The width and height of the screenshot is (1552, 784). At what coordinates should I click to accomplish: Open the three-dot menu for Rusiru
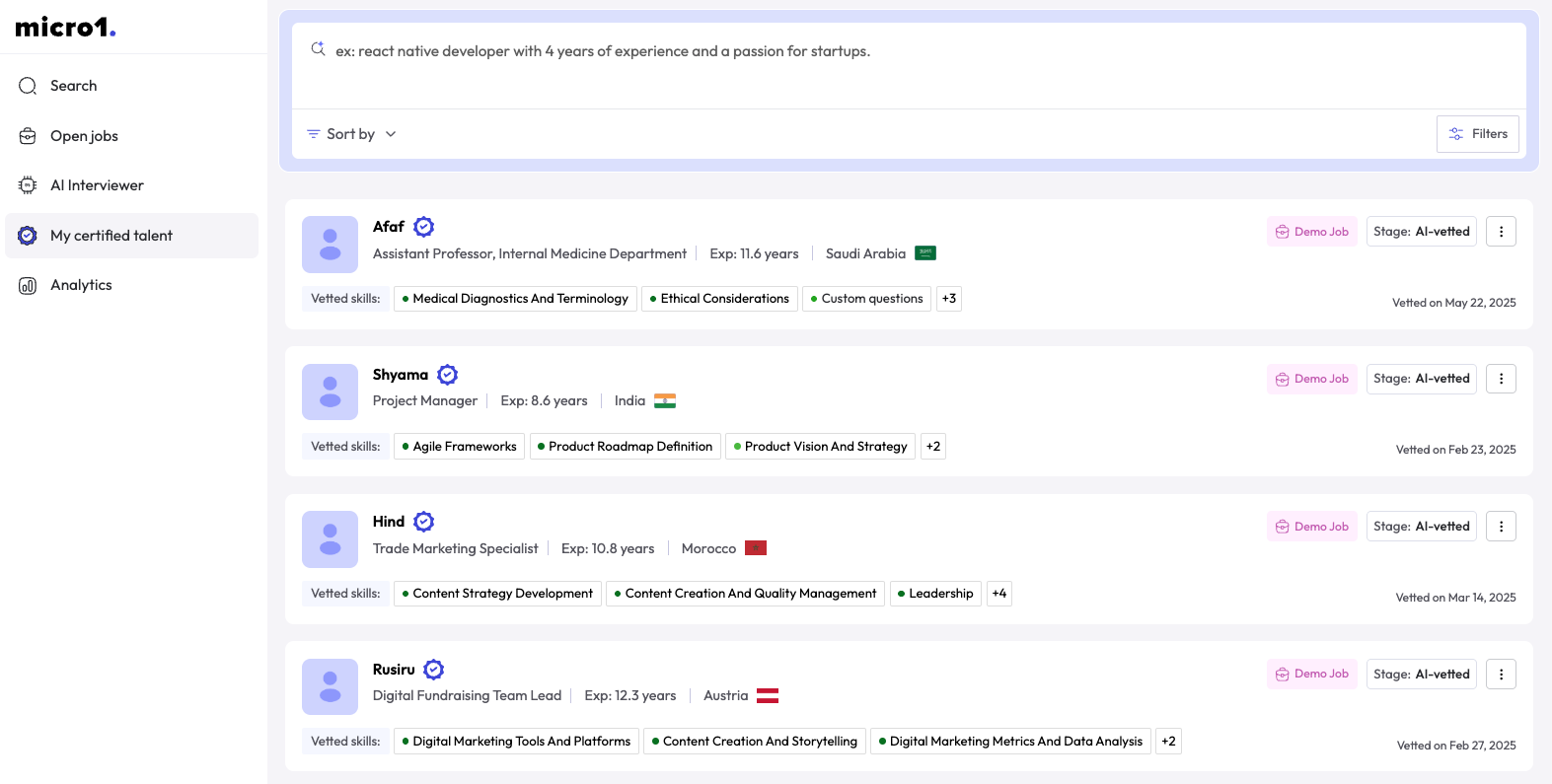point(1501,675)
